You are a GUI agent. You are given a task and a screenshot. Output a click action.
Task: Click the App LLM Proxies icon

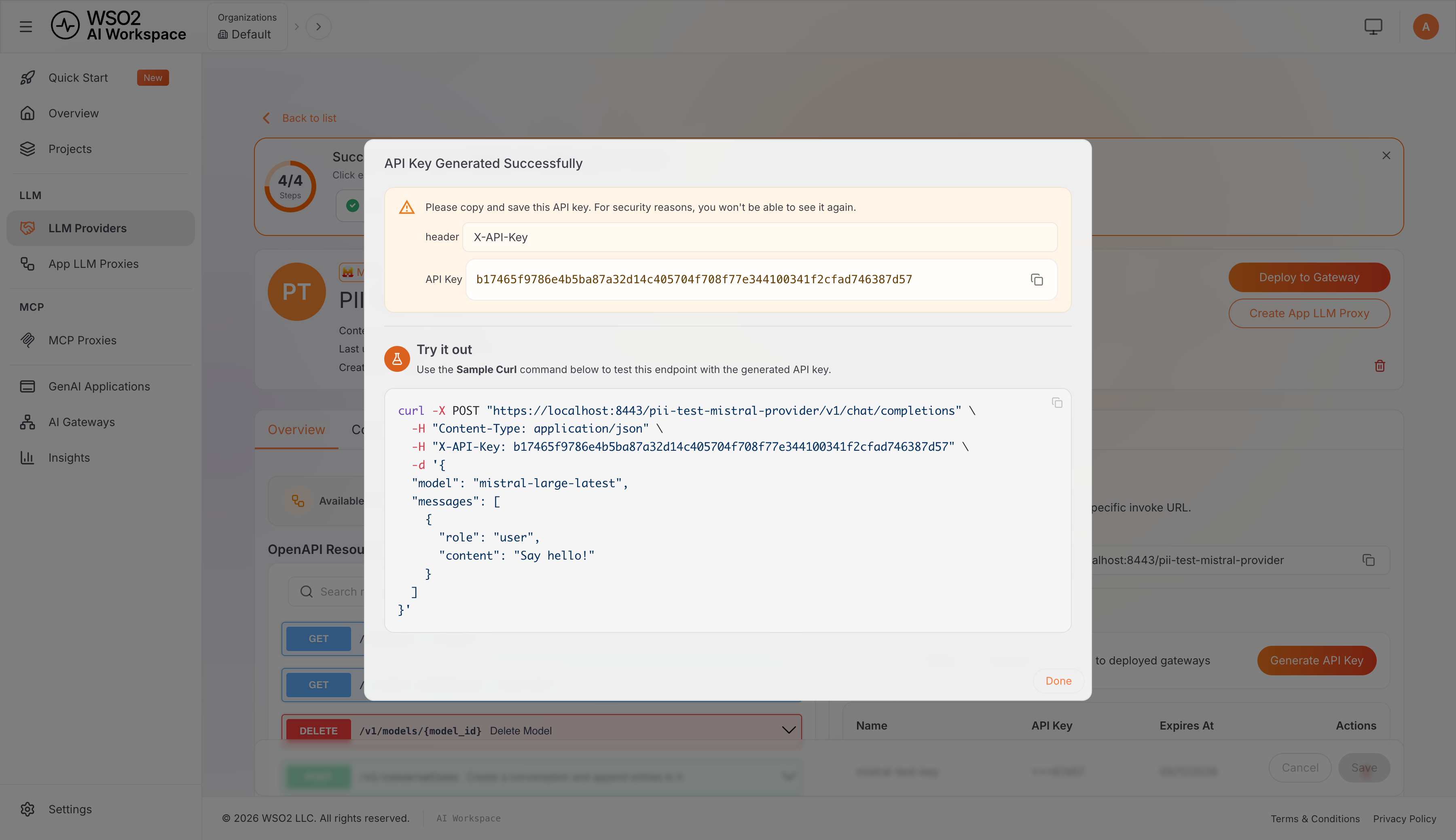(x=28, y=264)
